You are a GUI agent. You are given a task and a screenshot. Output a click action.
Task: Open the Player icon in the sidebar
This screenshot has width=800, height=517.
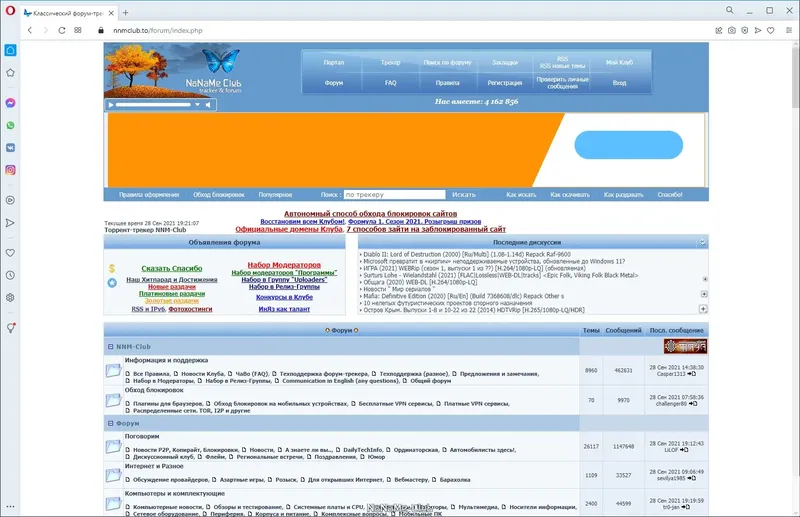pyautogui.click(x=10, y=200)
